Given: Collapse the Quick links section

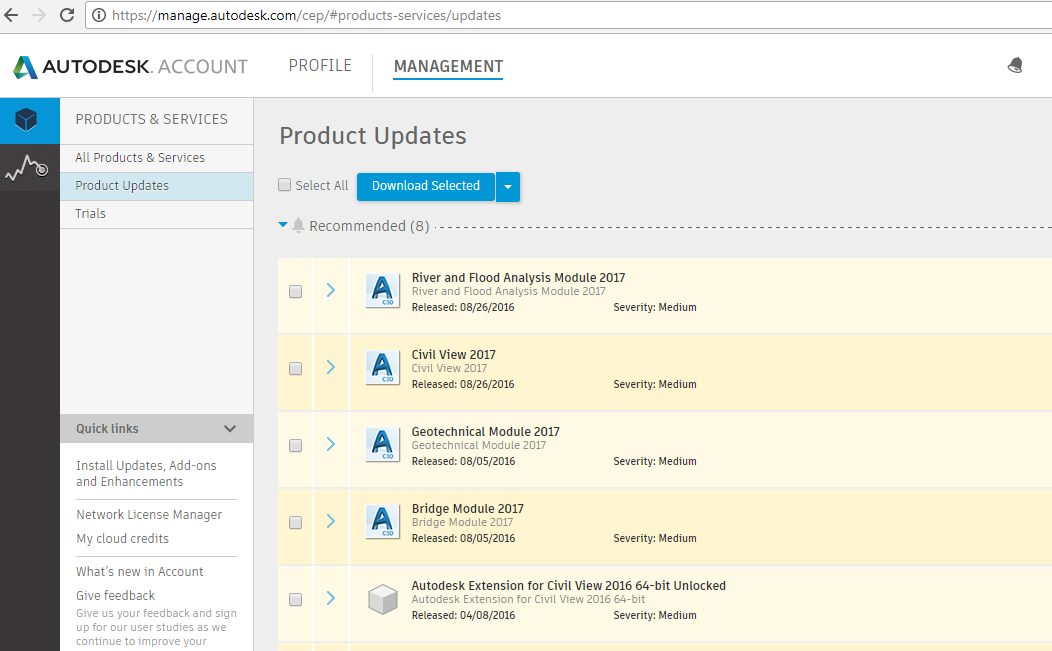Looking at the screenshot, I should pyautogui.click(x=231, y=428).
